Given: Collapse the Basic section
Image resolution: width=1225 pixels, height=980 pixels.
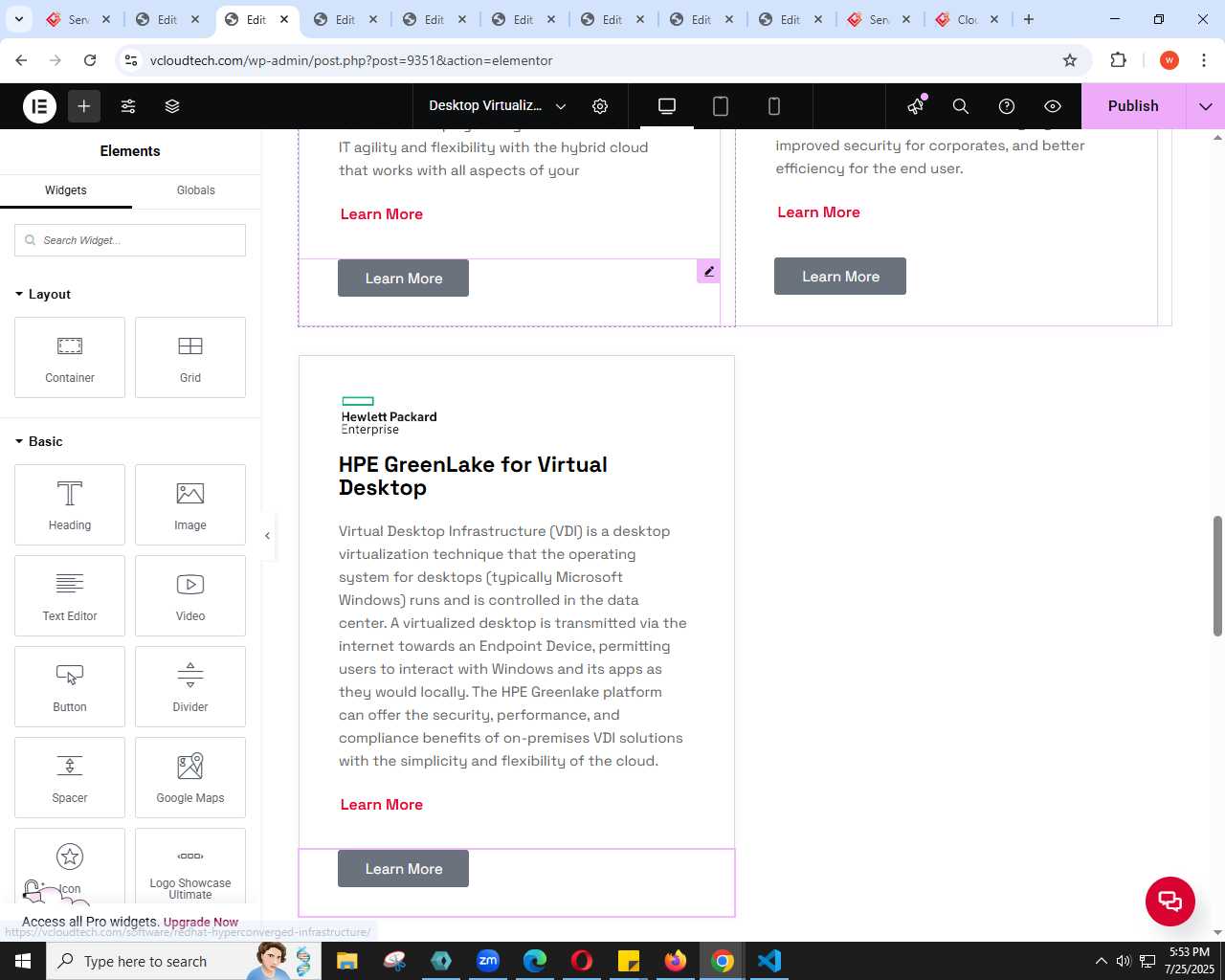Looking at the screenshot, I should tap(39, 441).
